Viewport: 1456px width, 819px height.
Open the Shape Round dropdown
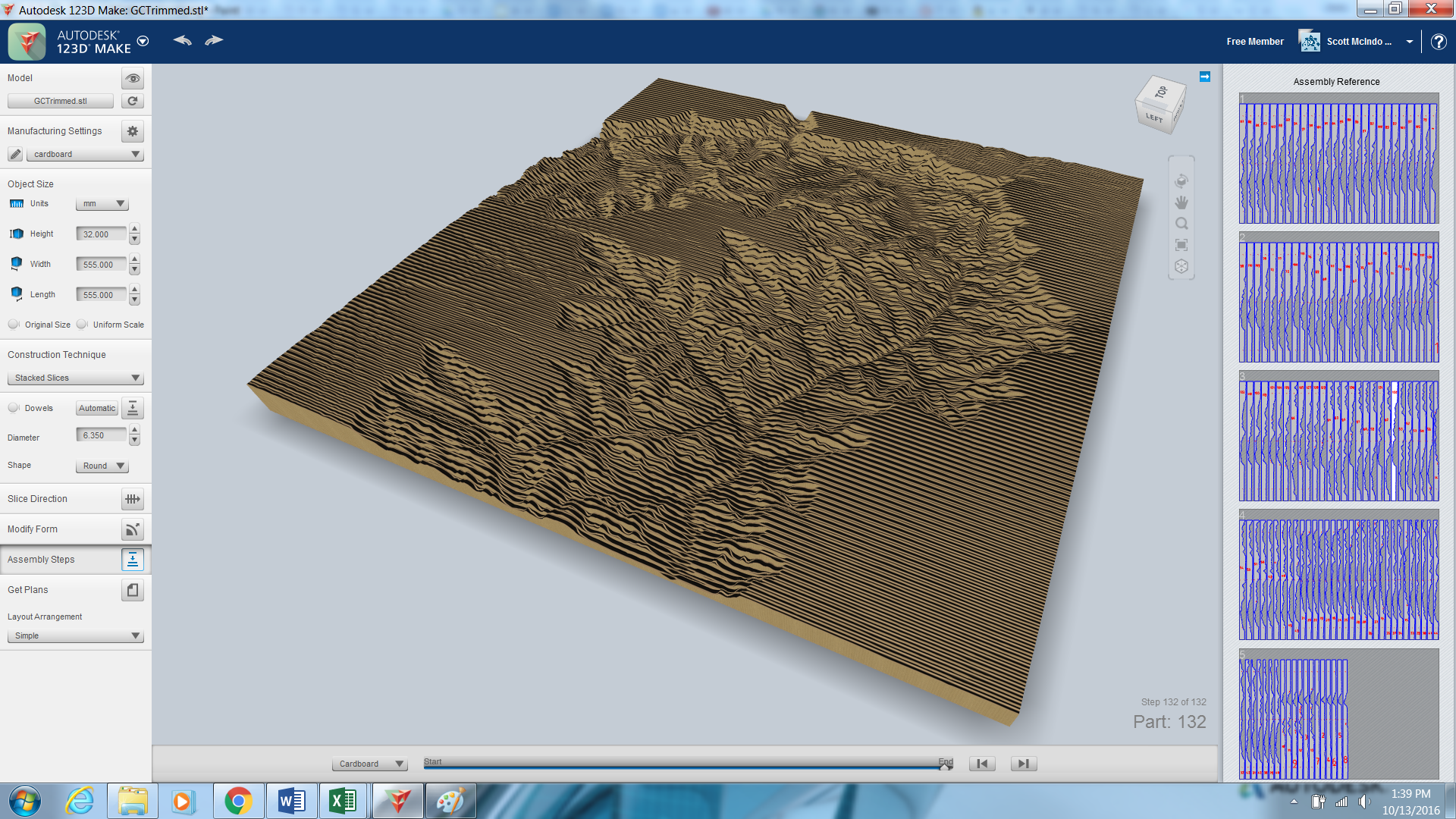point(102,466)
